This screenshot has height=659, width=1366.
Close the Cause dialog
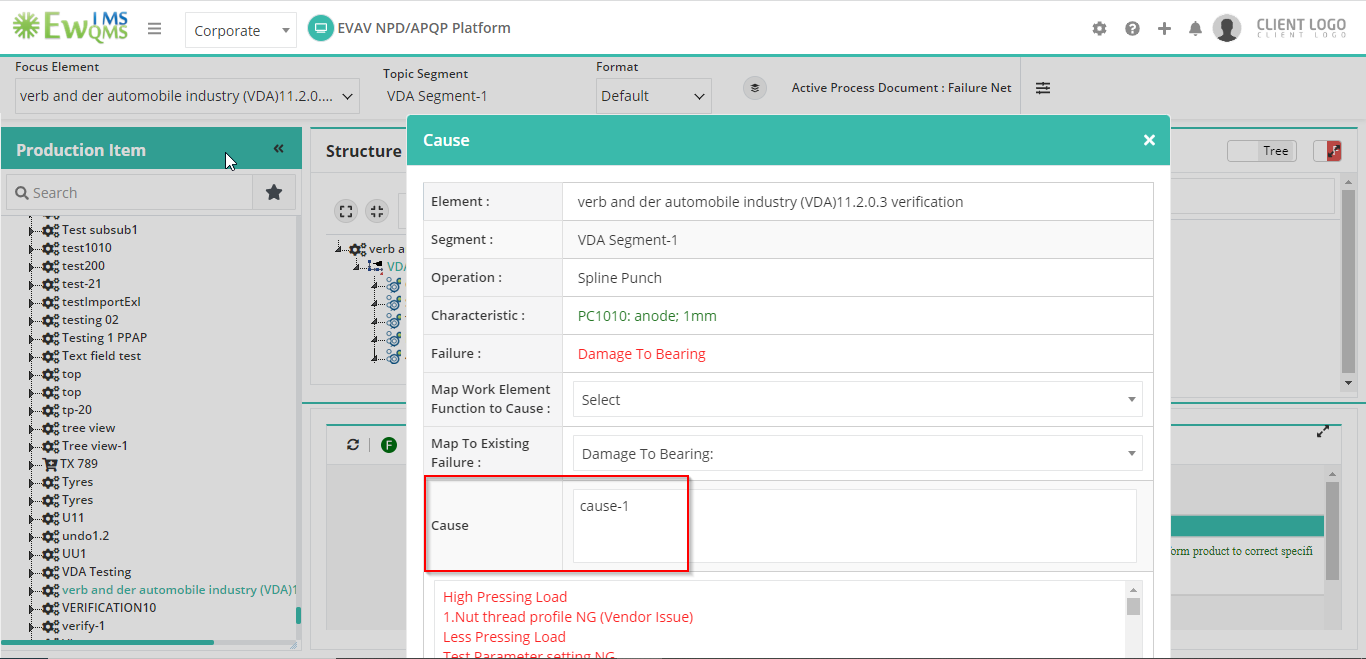pyautogui.click(x=1149, y=140)
